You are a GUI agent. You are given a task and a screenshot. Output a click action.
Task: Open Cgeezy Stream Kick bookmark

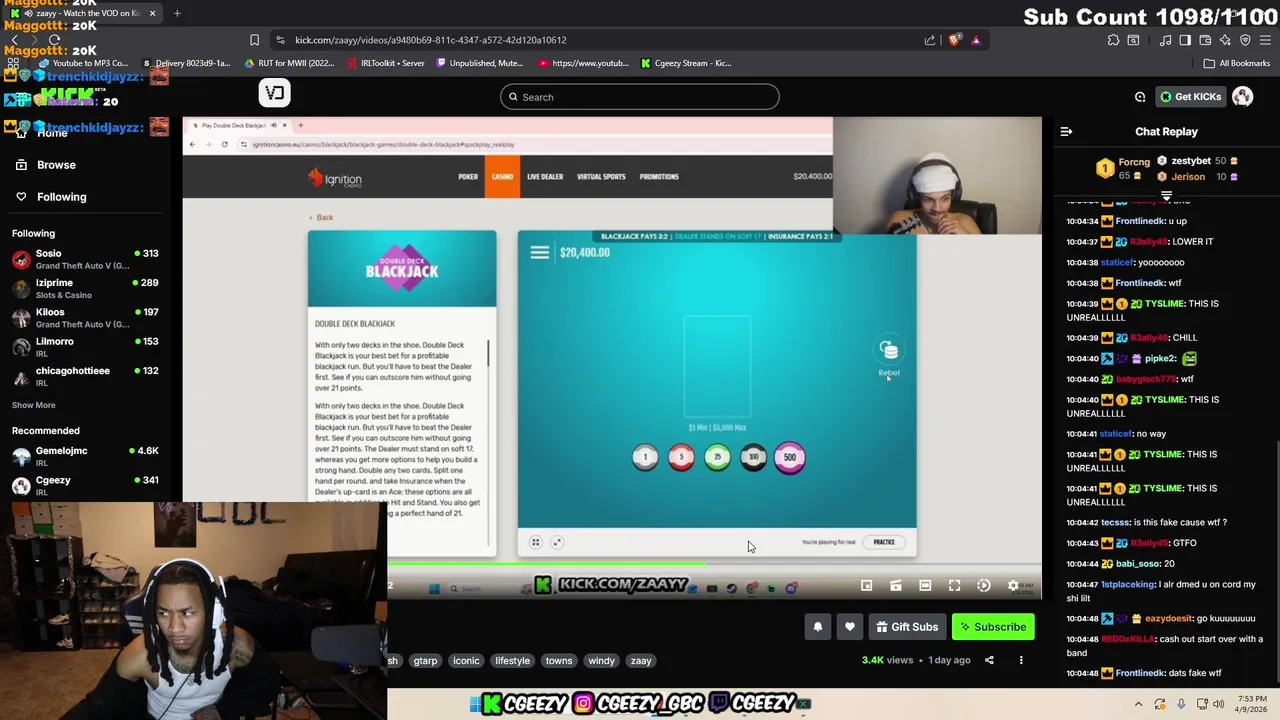(x=687, y=63)
